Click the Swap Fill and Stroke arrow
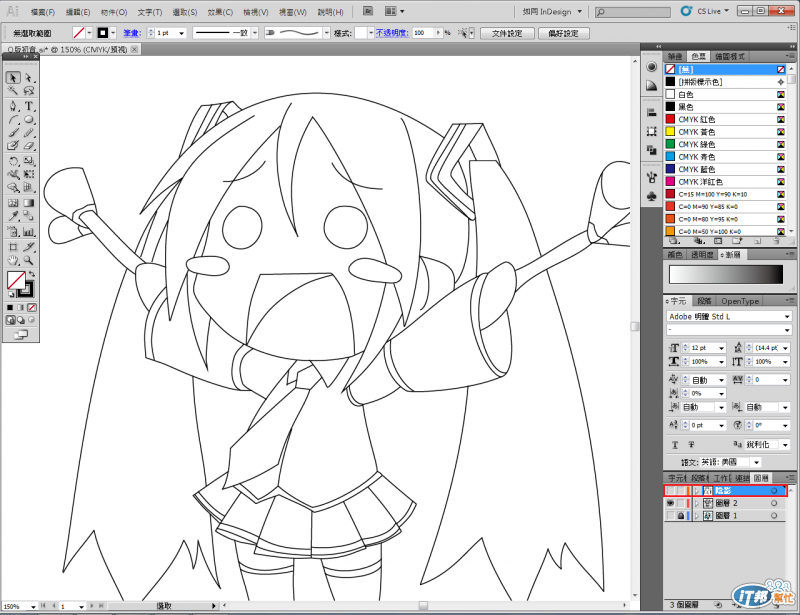This screenshot has height=615, width=800. click(x=32, y=275)
